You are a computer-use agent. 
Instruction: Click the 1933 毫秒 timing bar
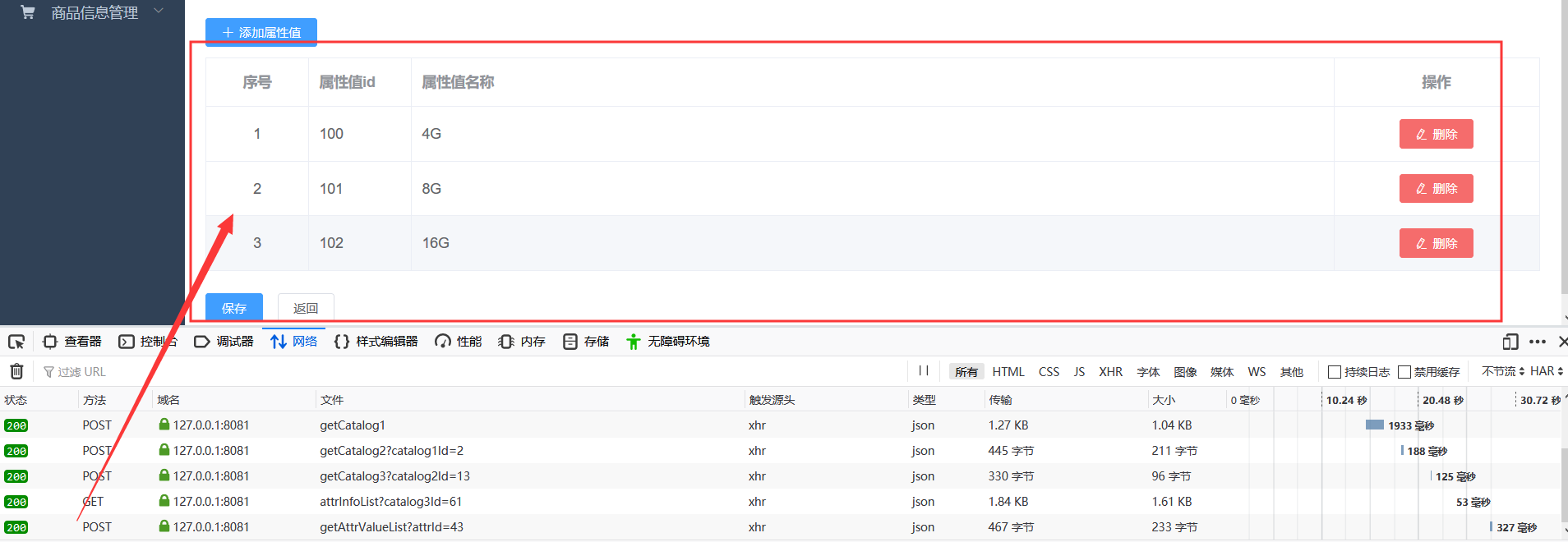click(x=1375, y=425)
